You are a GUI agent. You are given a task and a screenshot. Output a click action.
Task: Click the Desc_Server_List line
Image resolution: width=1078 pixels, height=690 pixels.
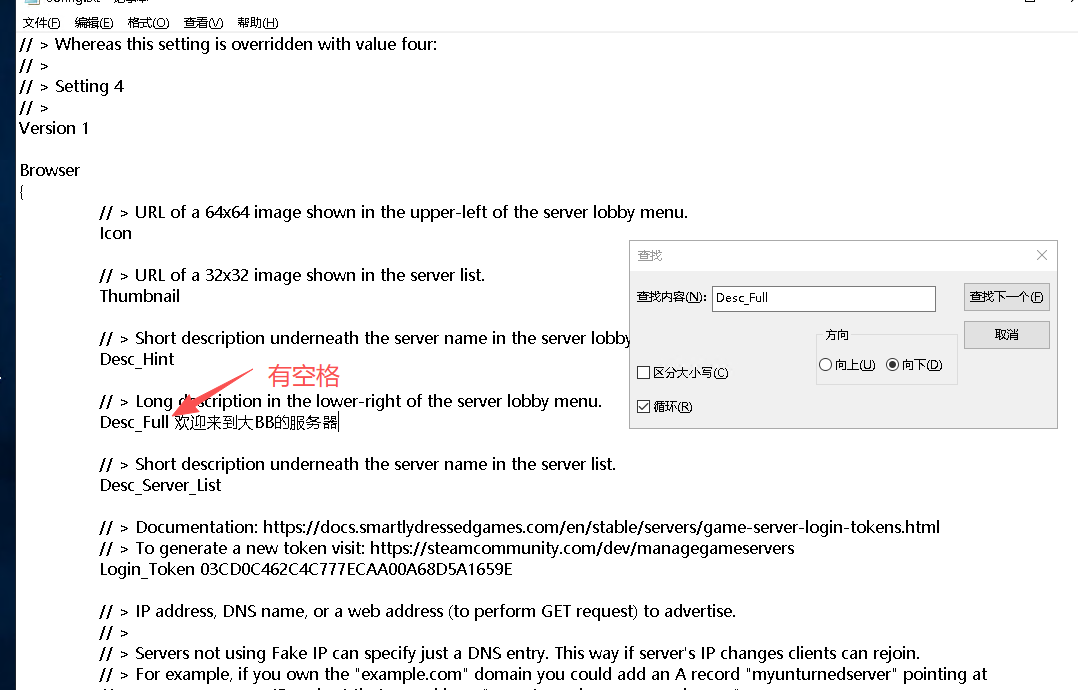coord(161,485)
